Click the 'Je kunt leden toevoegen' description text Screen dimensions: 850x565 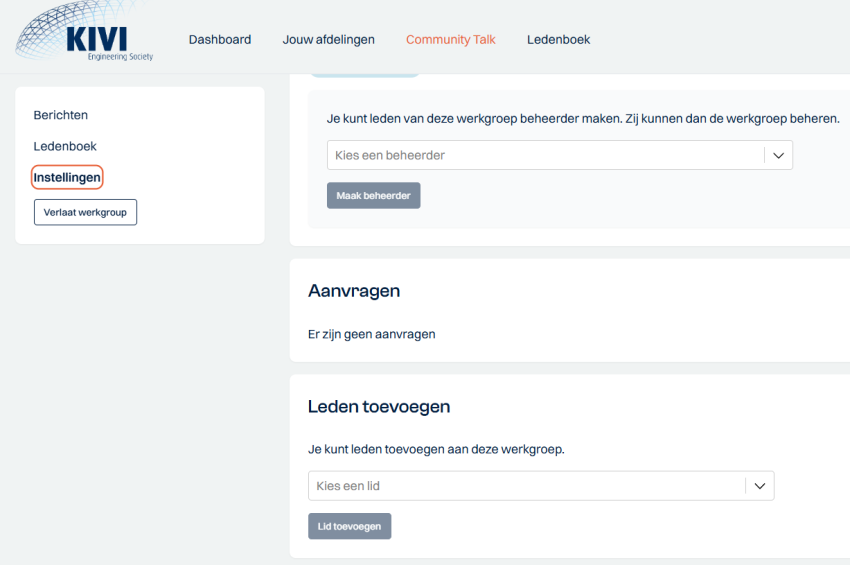pos(436,449)
